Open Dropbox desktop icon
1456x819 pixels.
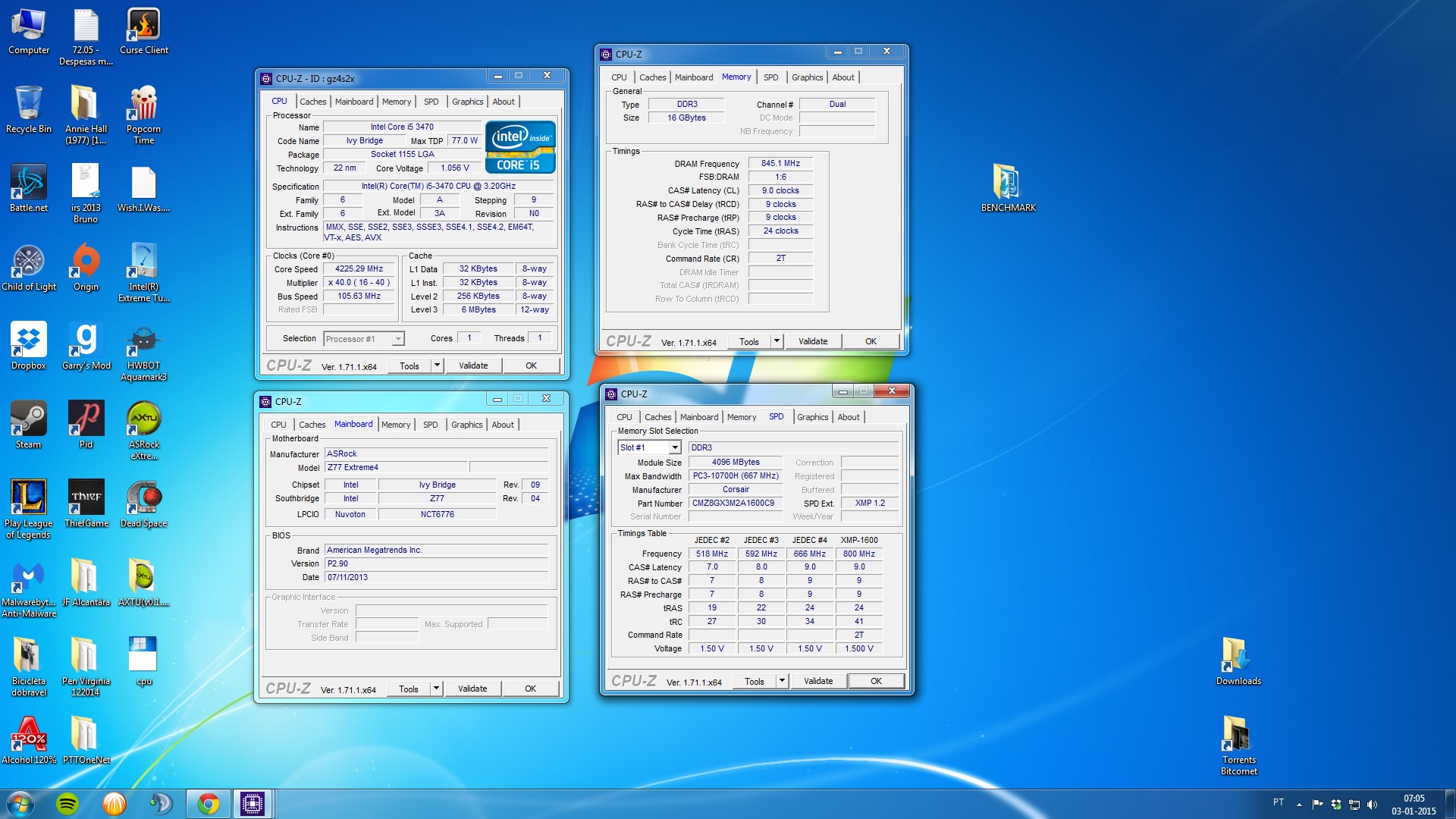tap(29, 347)
